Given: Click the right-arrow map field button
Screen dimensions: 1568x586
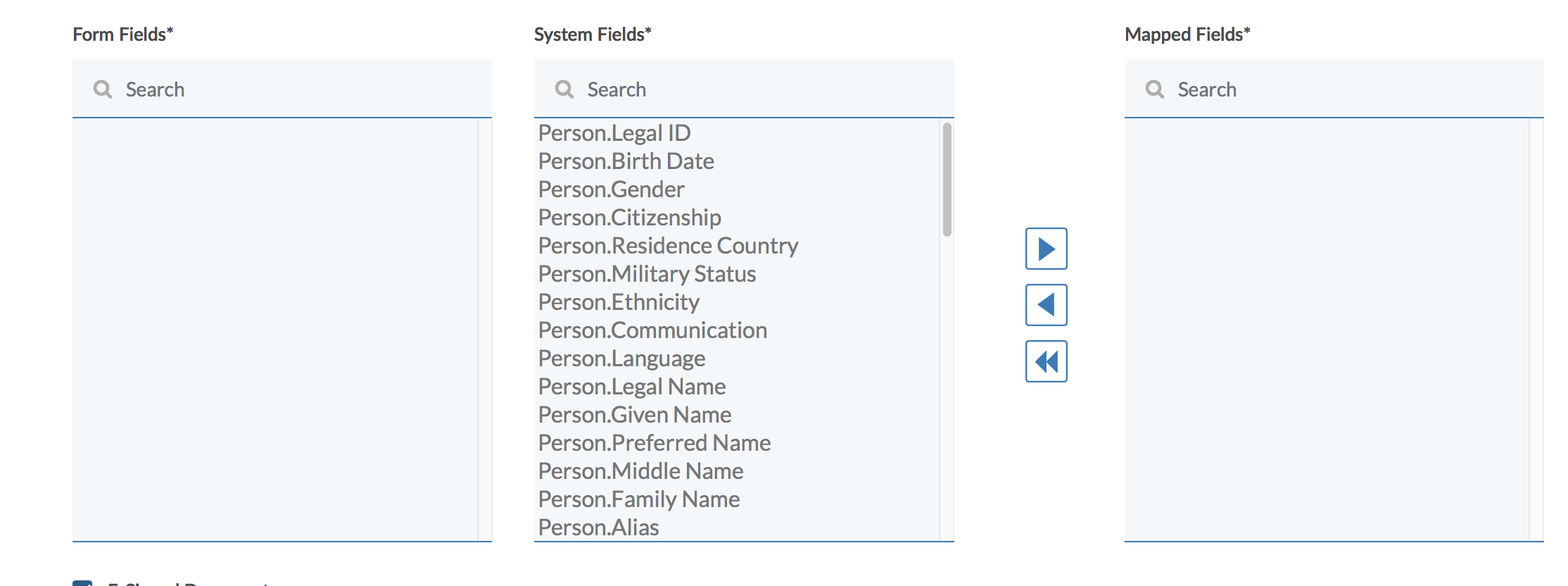Looking at the screenshot, I should tap(1046, 249).
